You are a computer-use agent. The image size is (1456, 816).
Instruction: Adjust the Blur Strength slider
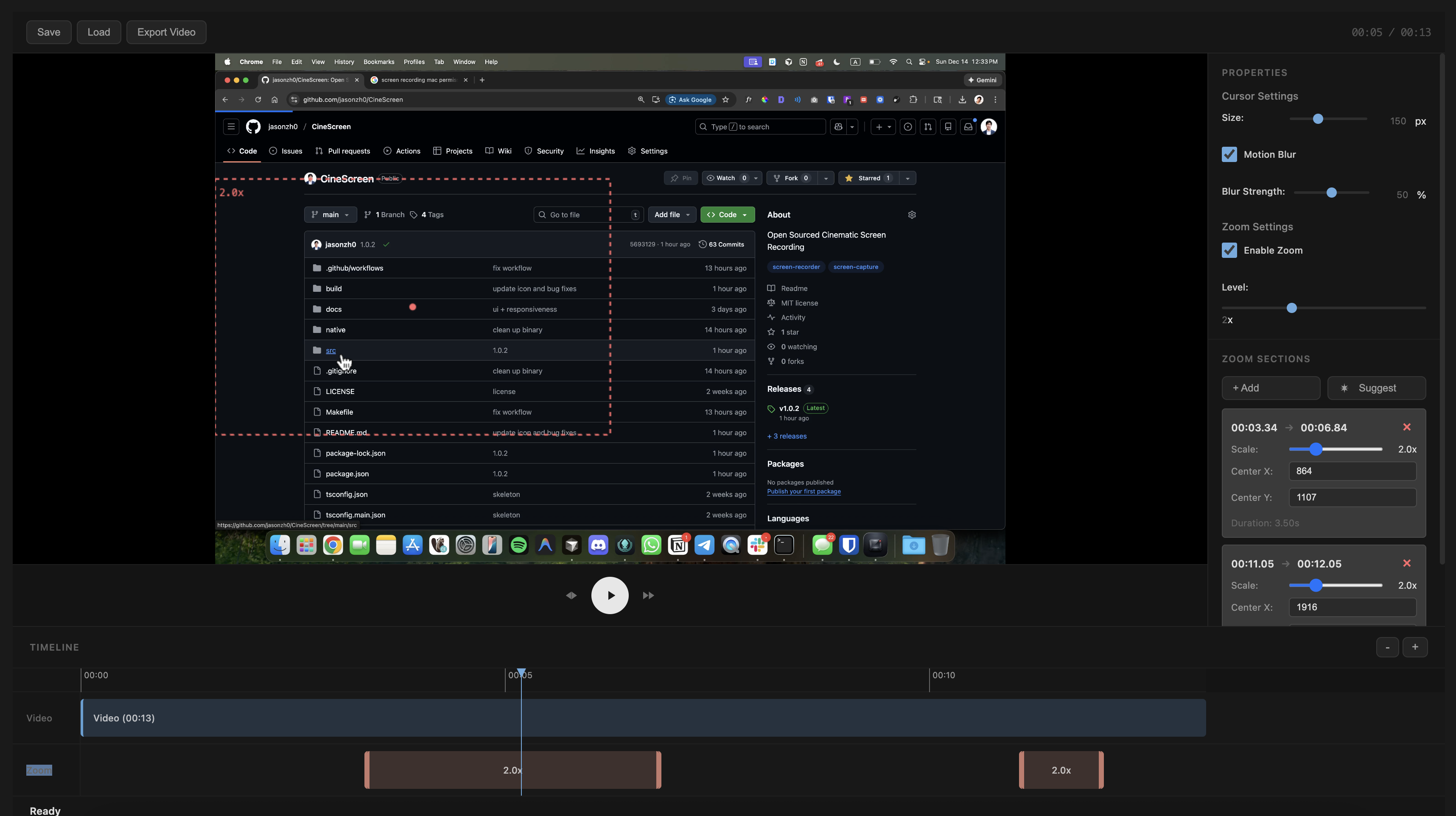tap(1332, 193)
